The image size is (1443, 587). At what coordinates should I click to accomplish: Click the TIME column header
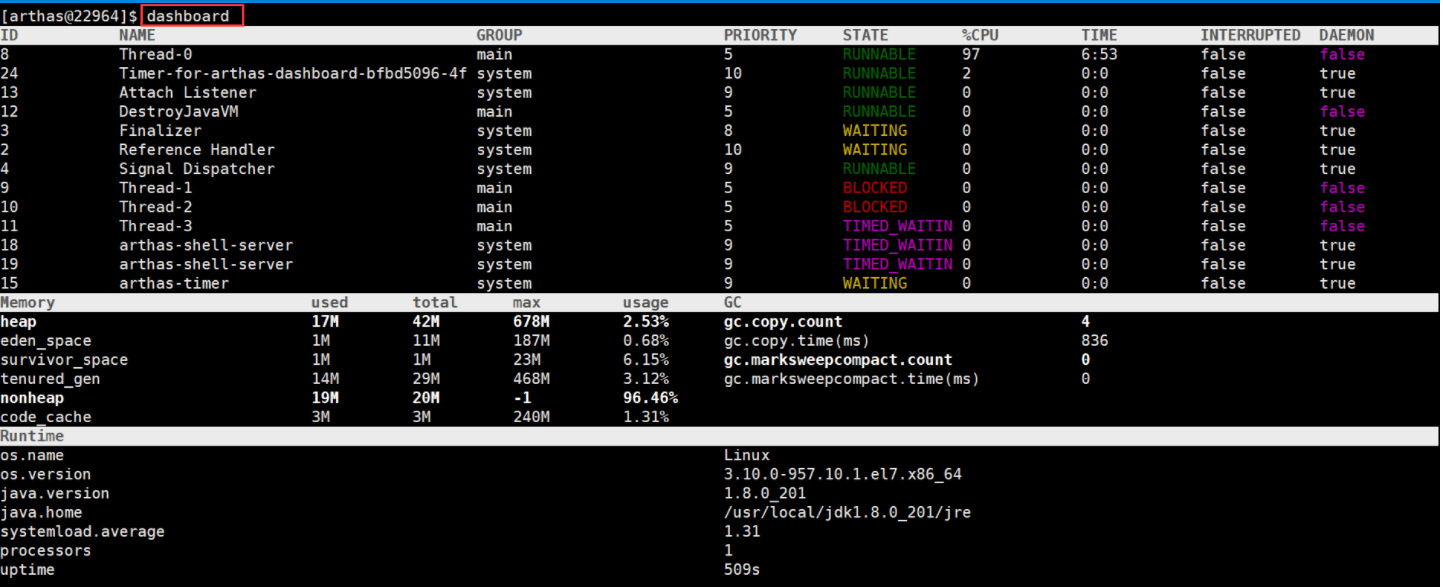click(x=1099, y=35)
